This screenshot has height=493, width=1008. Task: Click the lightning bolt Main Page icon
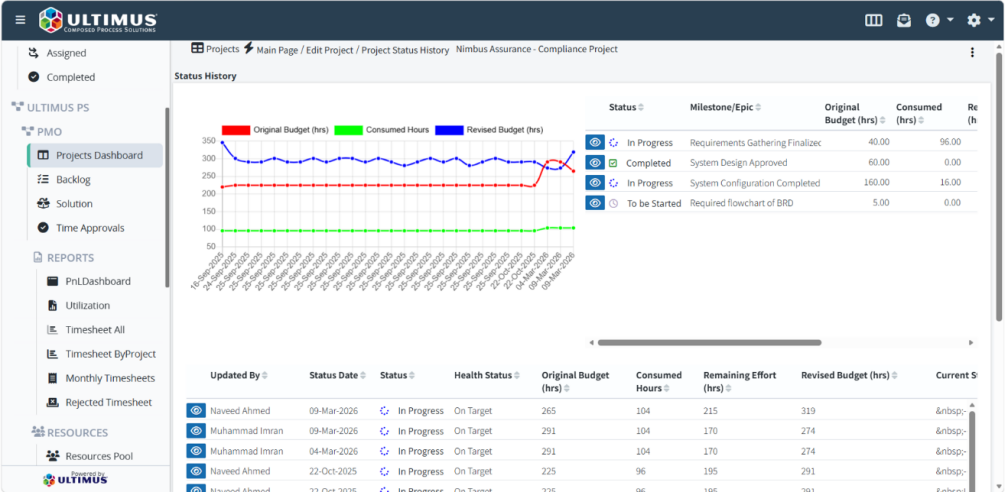click(x=249, y=48)
